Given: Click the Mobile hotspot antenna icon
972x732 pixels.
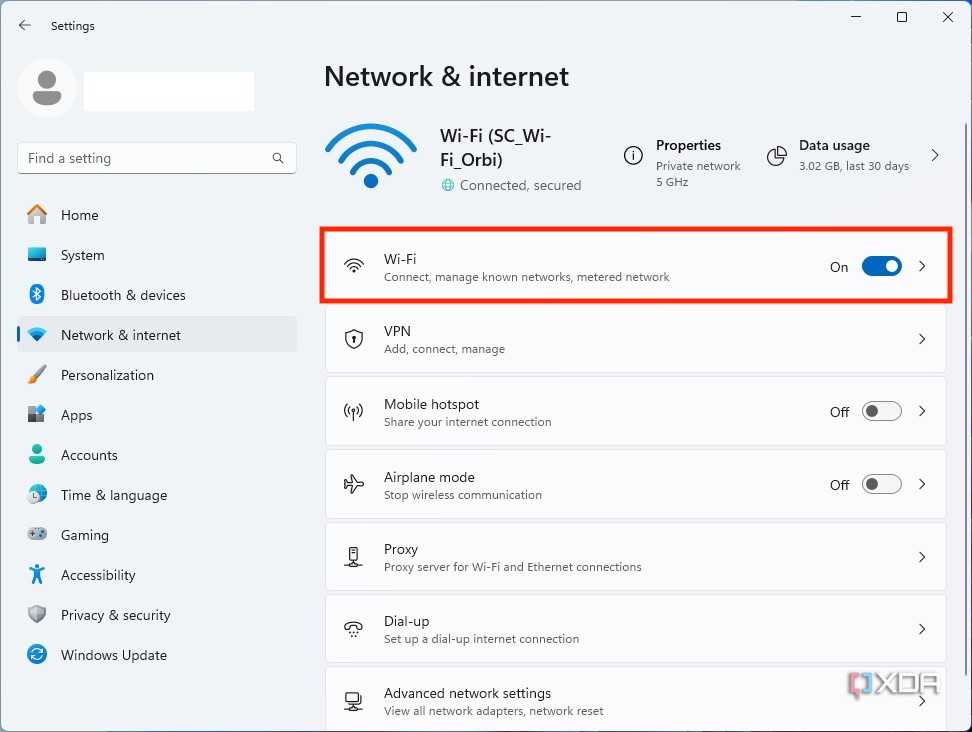Looking at the screenshot, I should [353, 412].
